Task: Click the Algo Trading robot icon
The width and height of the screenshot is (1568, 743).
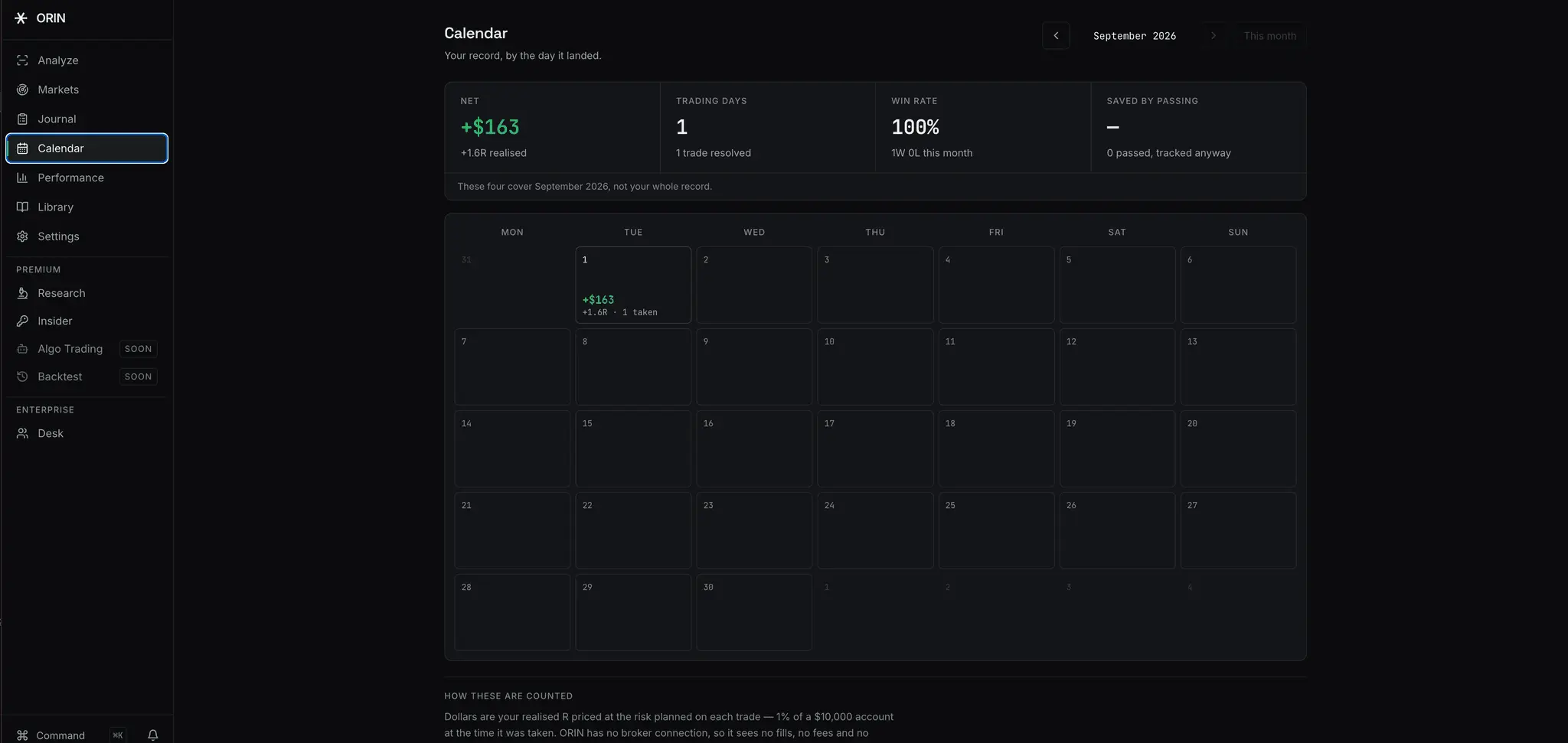Action: tap(22, 349)
